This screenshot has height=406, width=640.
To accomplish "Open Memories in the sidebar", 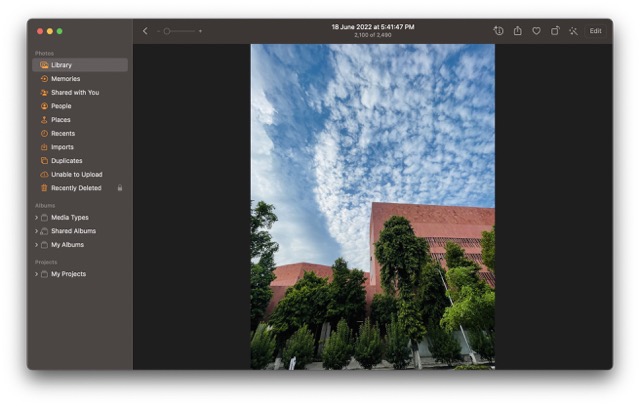I will point(65,79).
